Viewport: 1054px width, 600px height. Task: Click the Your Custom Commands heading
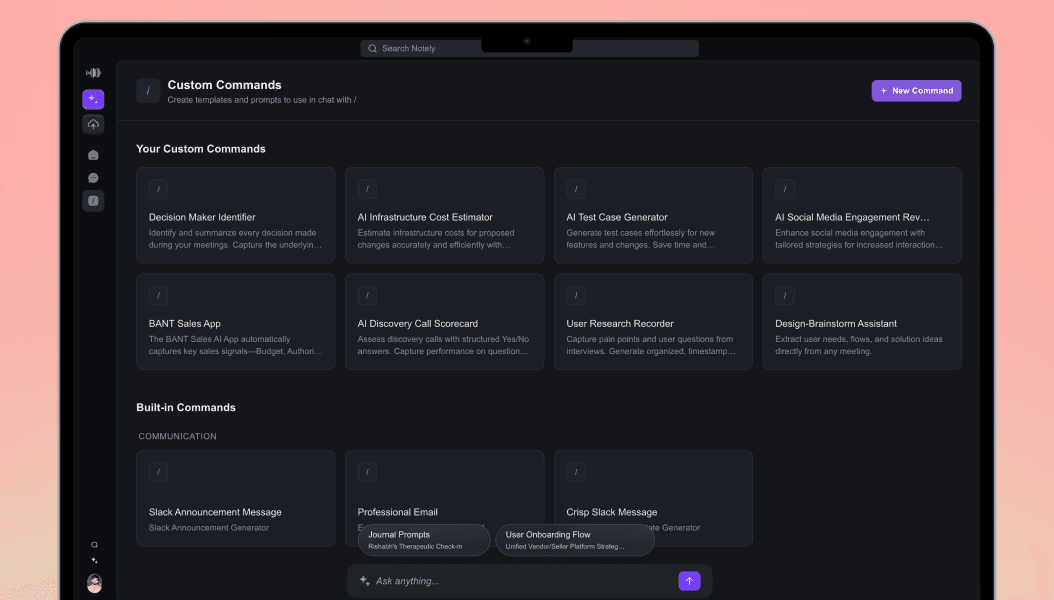click(200, 149)
